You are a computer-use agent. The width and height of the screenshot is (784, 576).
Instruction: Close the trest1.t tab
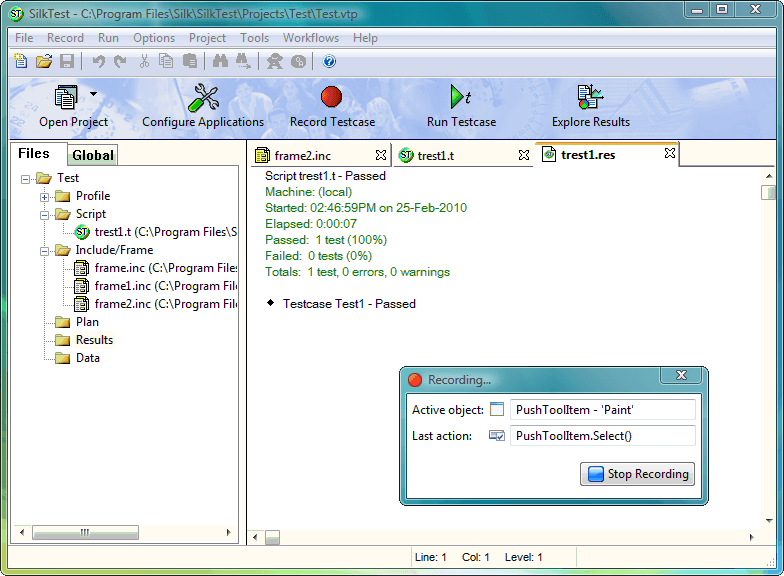524,156
